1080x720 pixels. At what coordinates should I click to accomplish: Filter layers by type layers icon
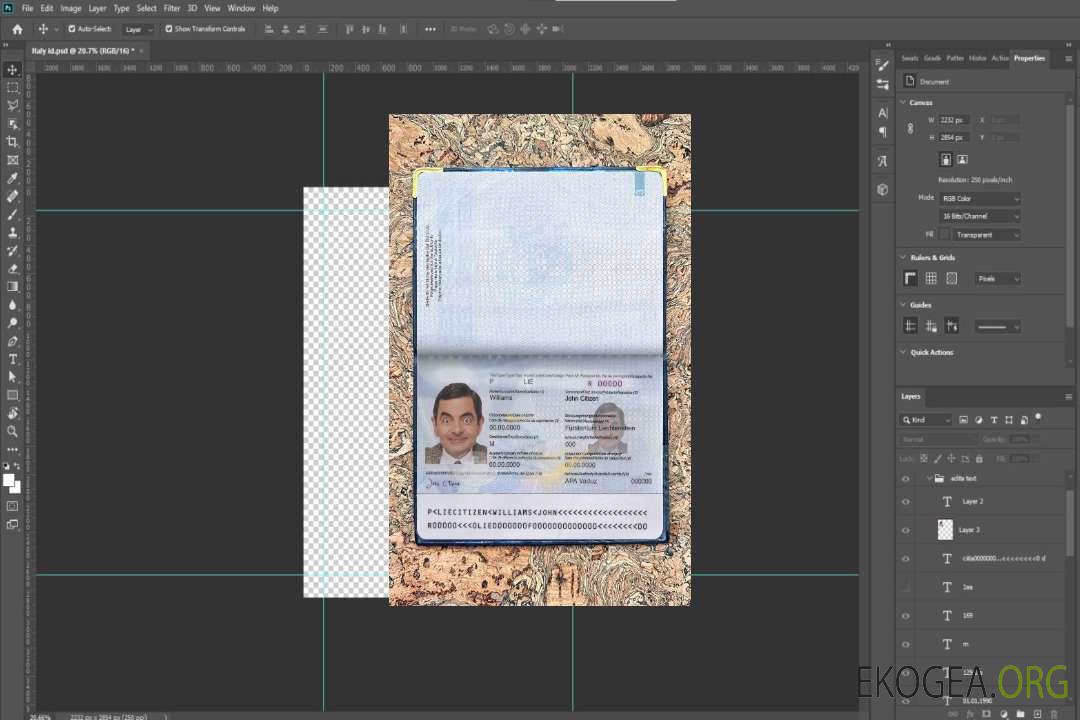pos(996,420)
